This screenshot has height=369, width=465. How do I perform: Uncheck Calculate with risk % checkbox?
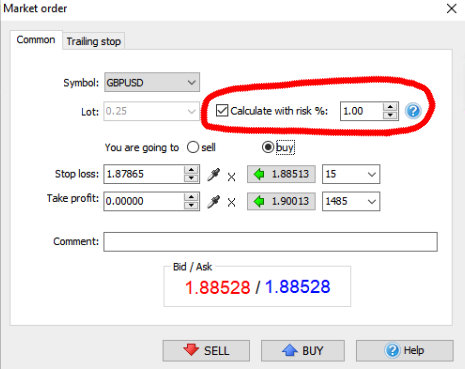point(222,110)
